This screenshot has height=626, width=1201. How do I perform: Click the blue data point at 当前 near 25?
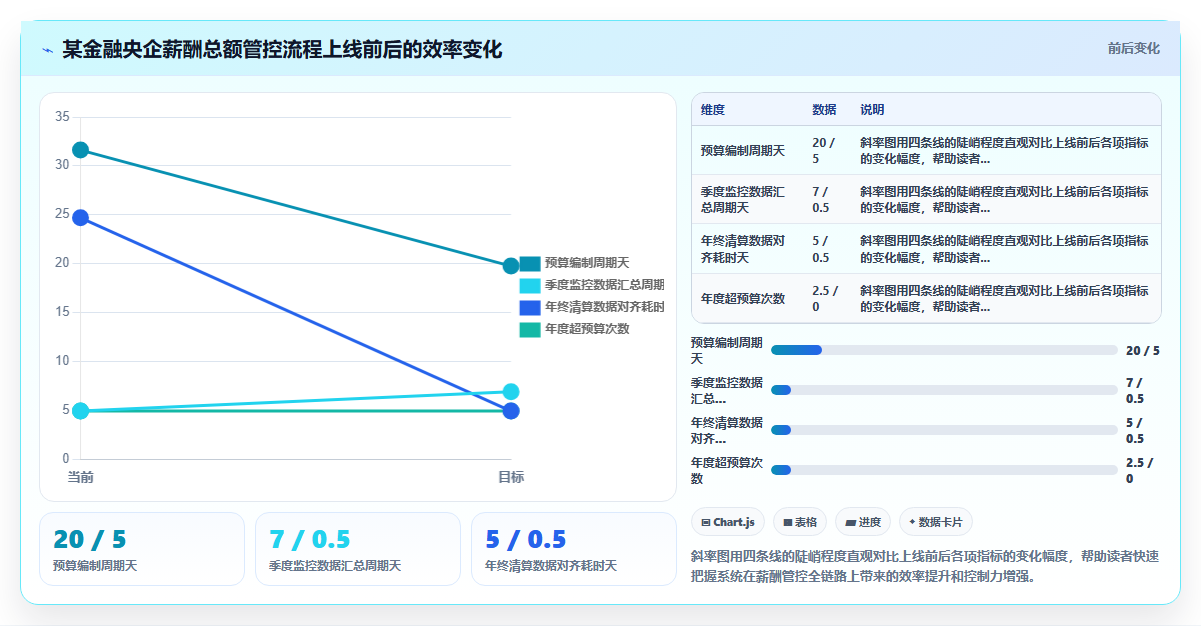click(x=80, y=217)
